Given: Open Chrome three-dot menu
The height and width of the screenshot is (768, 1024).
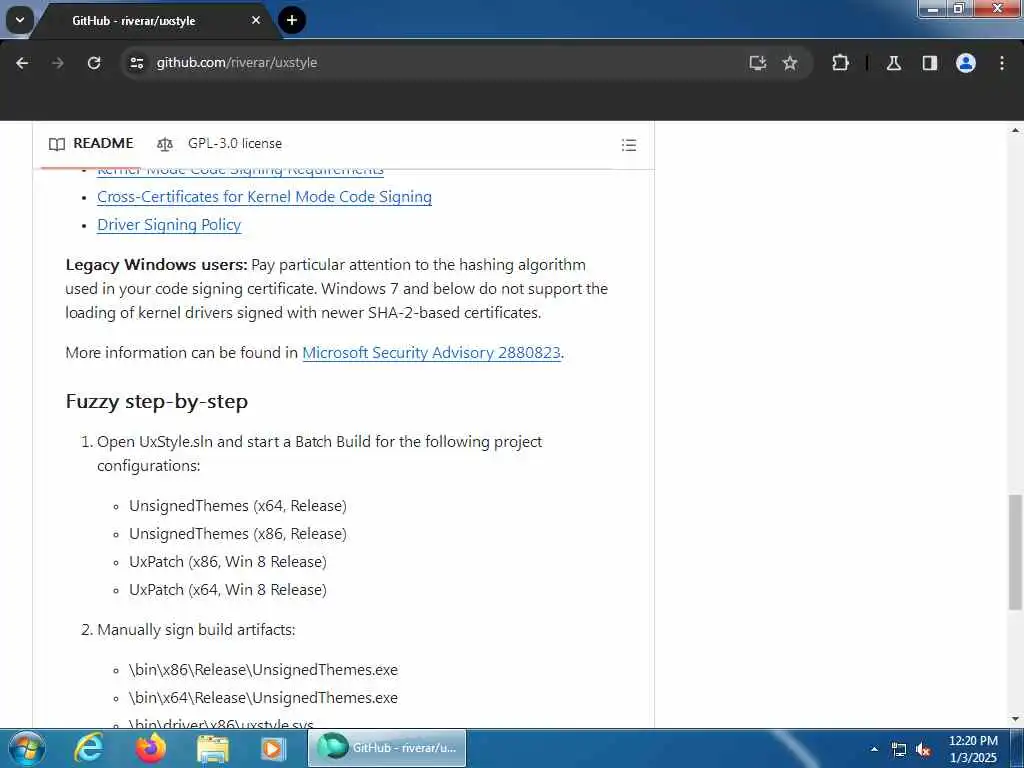Looking at the screenshot, I should click(x=1002, y=63).
